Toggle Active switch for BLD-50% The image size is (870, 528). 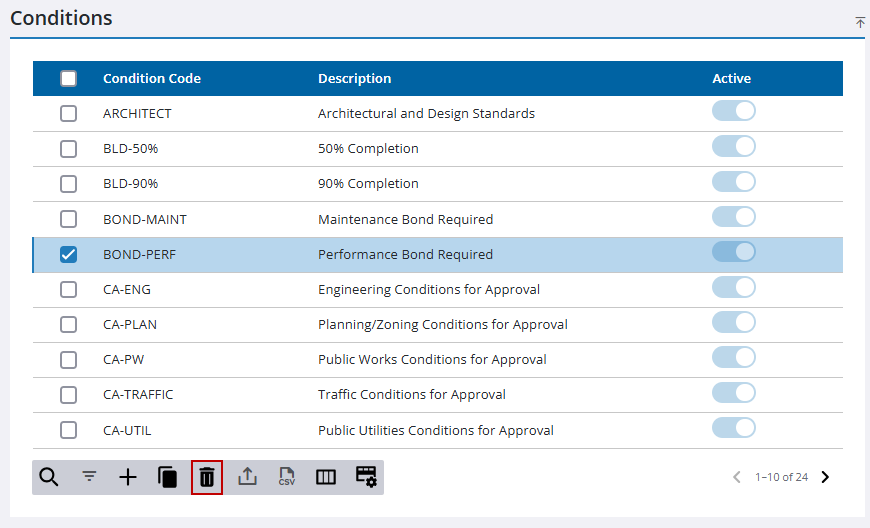pos(733,147)
